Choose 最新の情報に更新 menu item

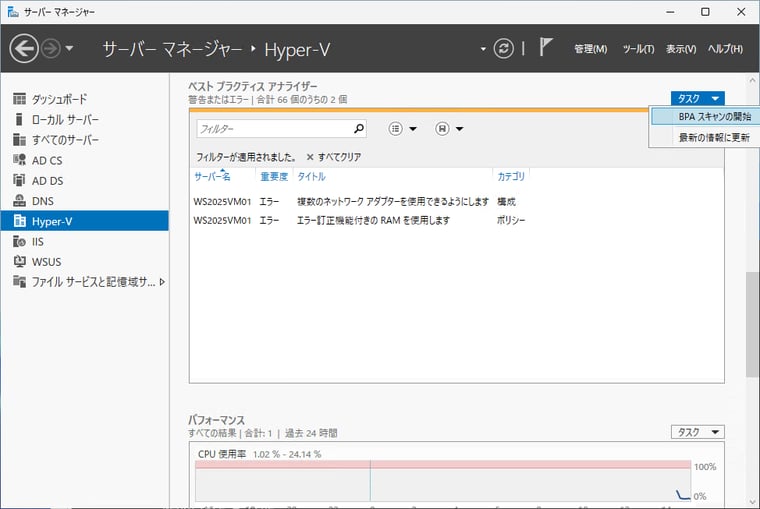[705, 138]
